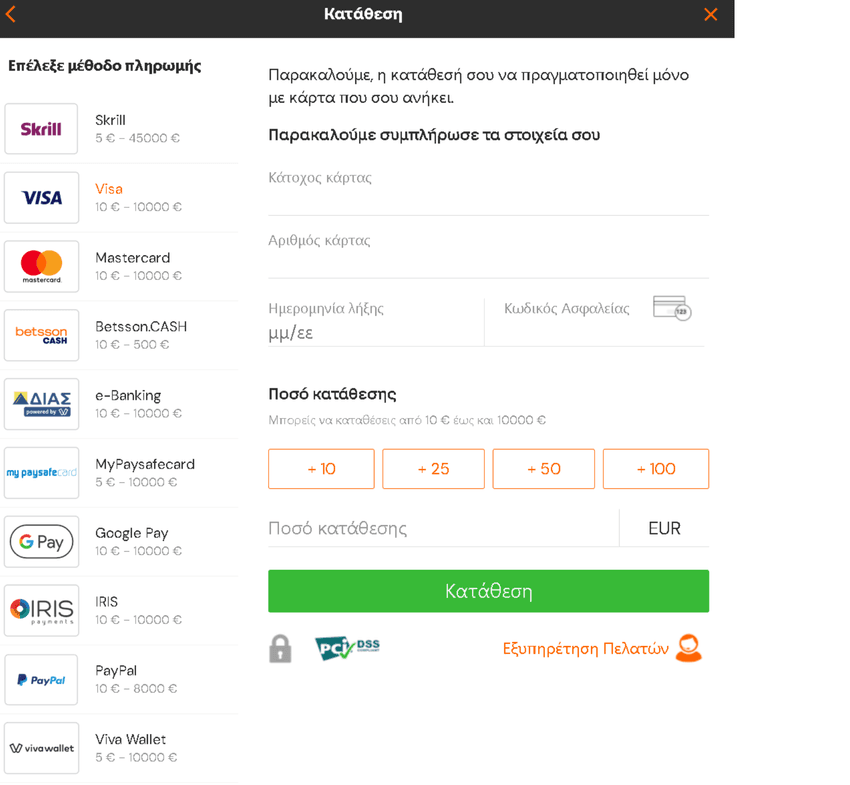The height and width of the screenshot is (785, 850).
Task: Click the green Κατάθεση submit button
Action: pos(488,591)
